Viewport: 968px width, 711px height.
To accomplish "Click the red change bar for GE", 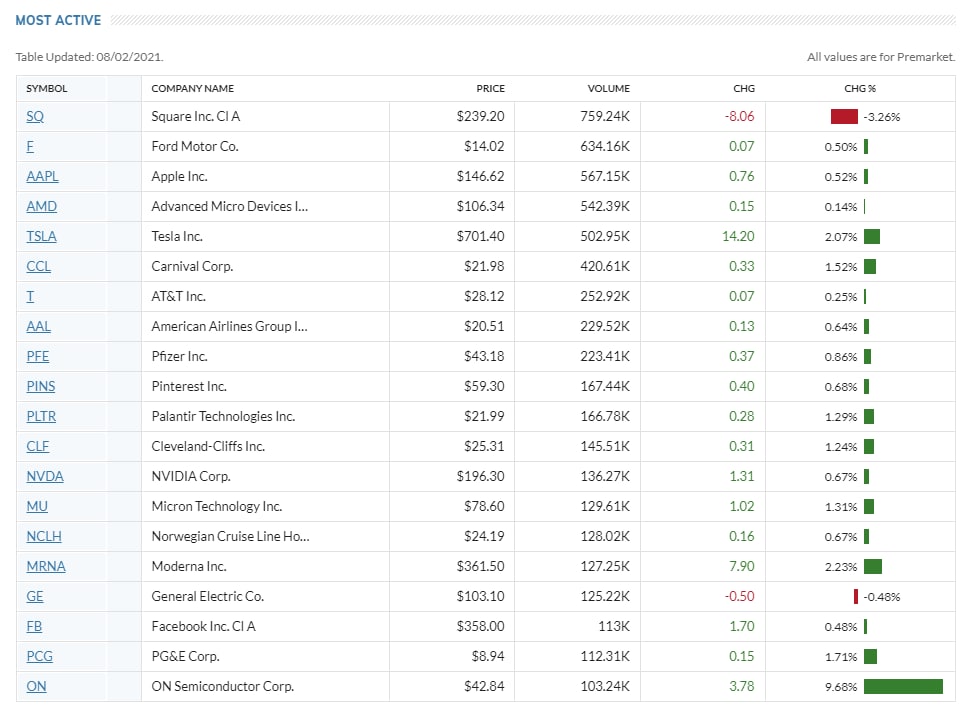I will (856, 596).
